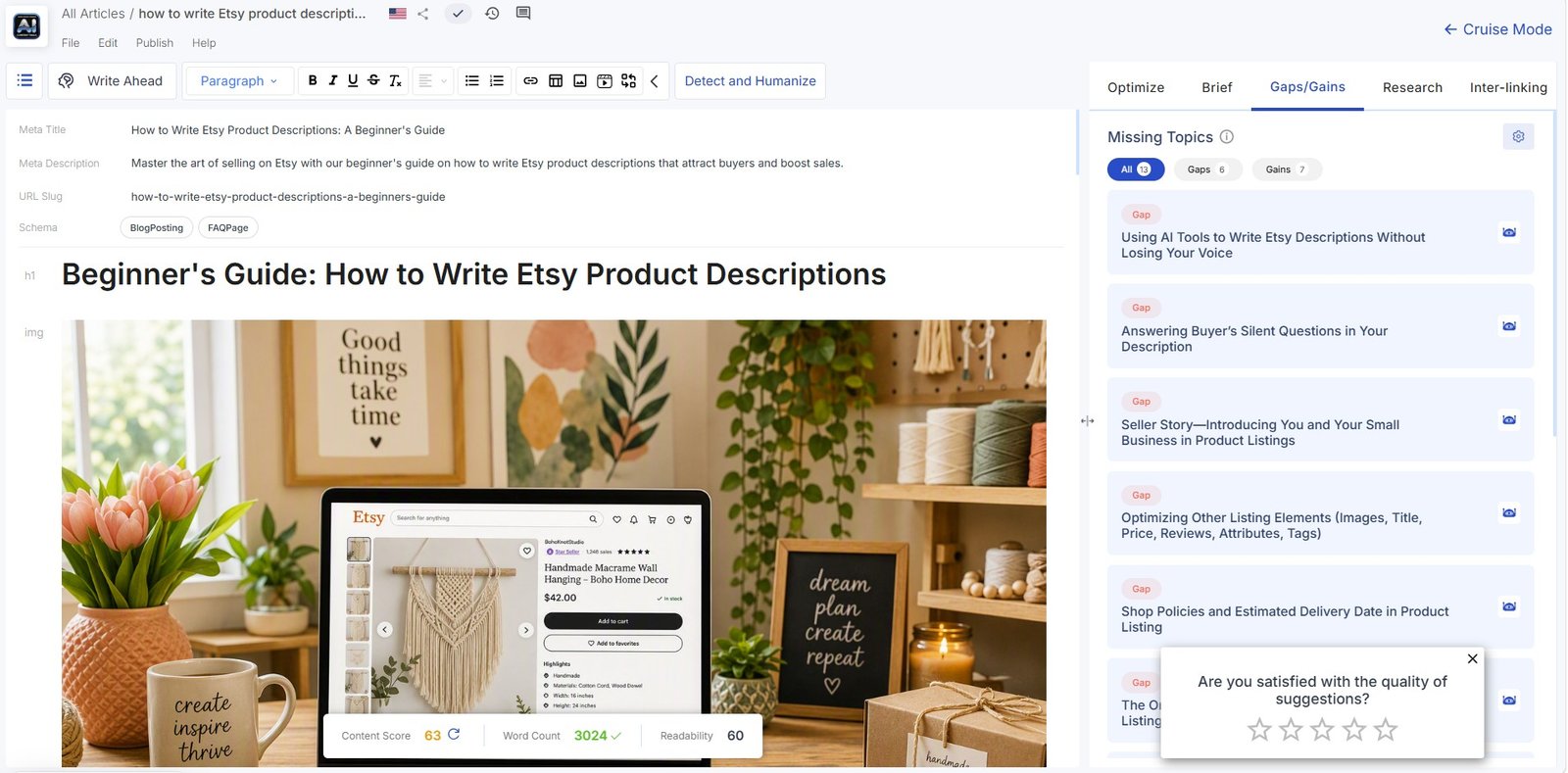
Task: Click the Missing Topics info icon
Action: [x=1227, y=137]
